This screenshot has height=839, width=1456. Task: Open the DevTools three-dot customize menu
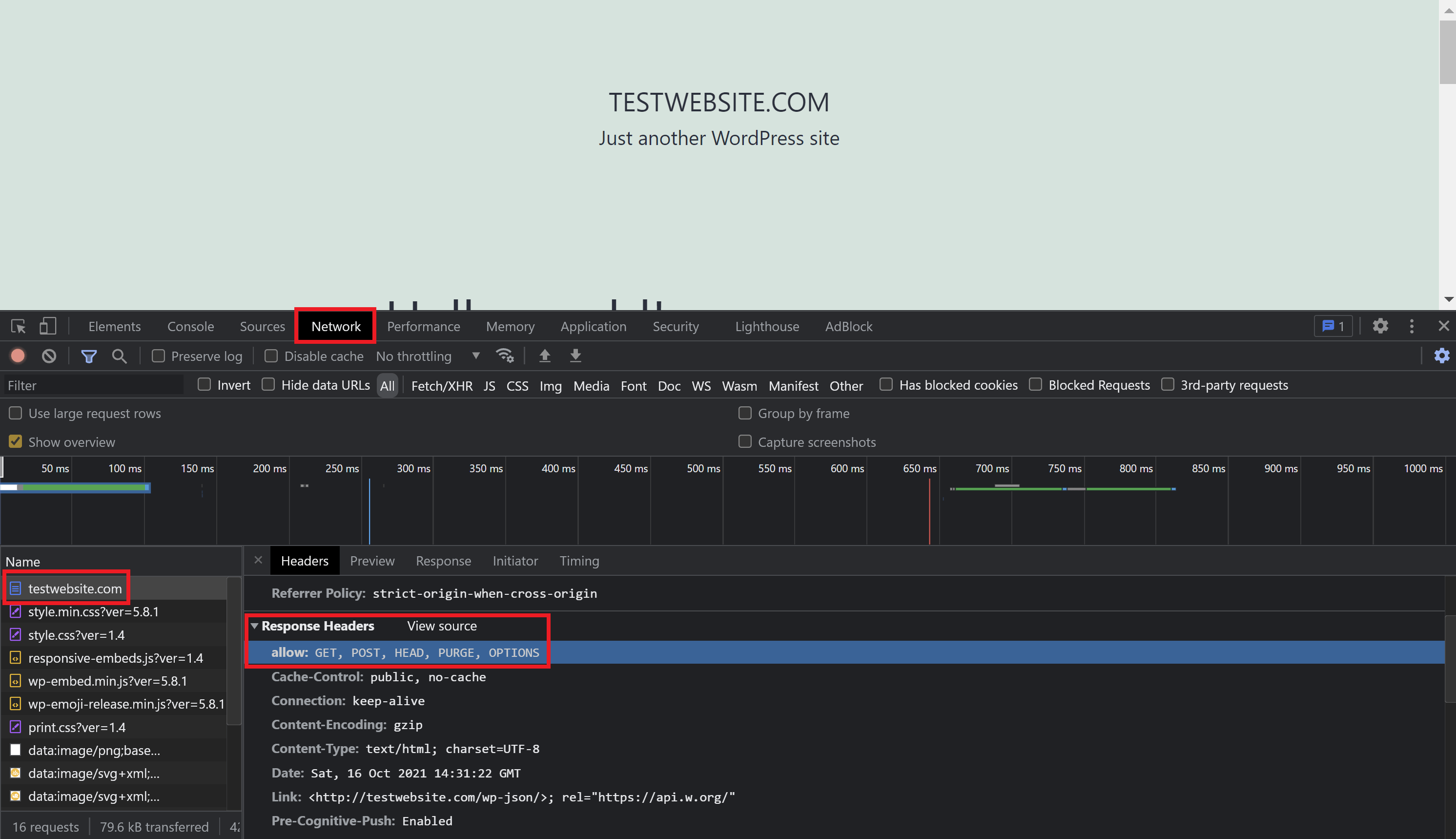pos(1412,326)
